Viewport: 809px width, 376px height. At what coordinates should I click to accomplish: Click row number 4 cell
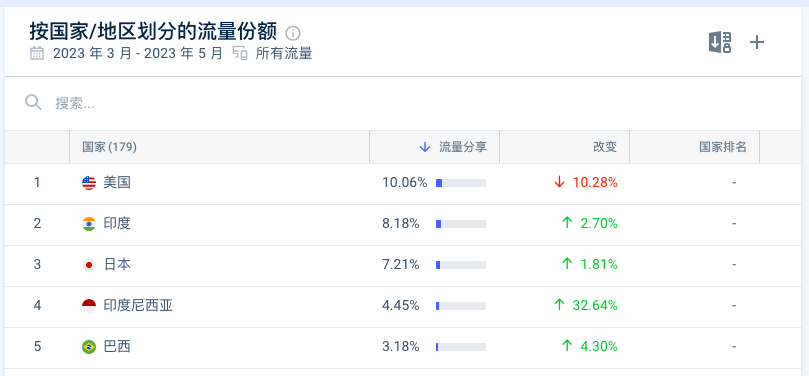[x=37, y=305]
